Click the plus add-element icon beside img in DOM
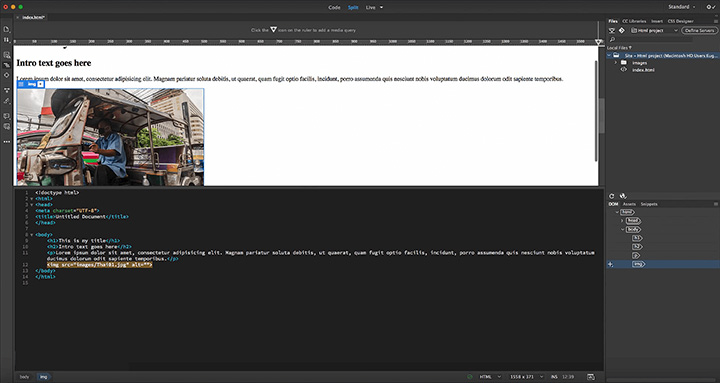 [610, 264]
